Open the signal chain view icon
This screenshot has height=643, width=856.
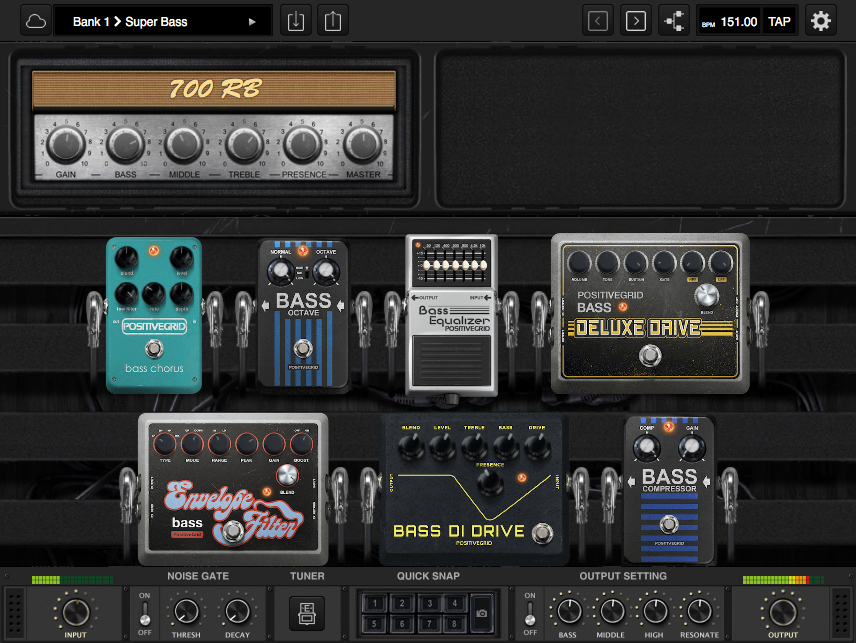[674, 19]
